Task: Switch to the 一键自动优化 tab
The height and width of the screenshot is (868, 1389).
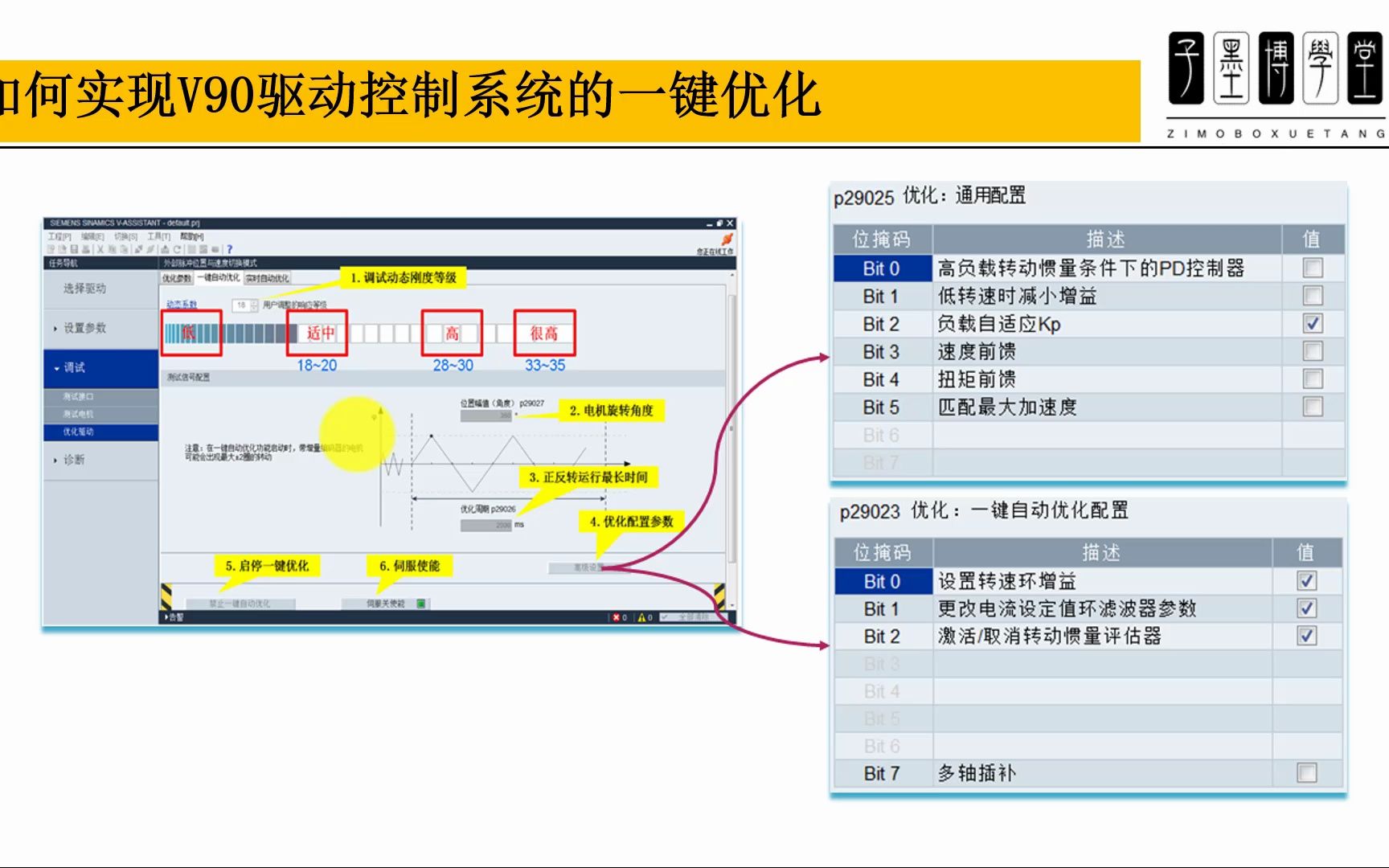Action: click(219, 277)
